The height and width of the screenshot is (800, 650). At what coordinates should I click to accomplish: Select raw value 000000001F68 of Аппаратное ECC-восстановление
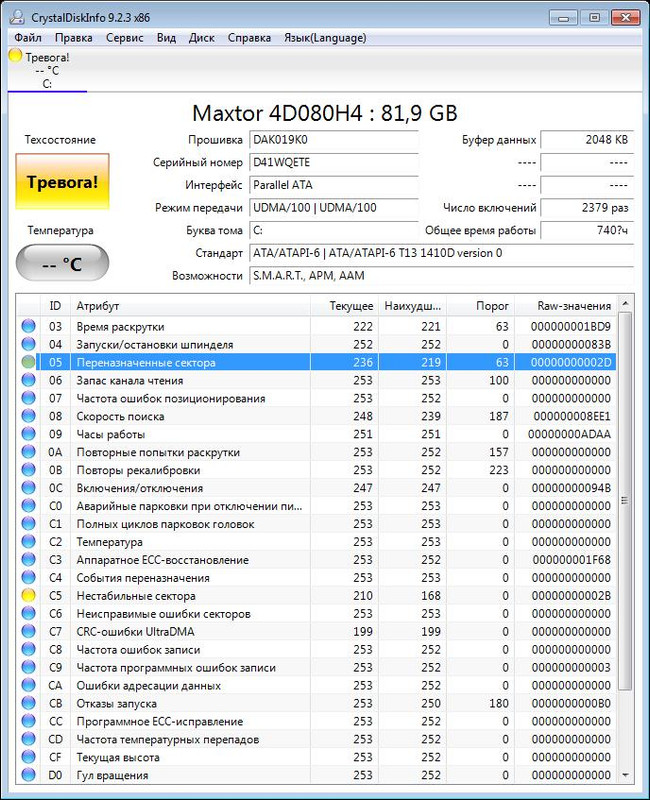[x=571, y=560]
